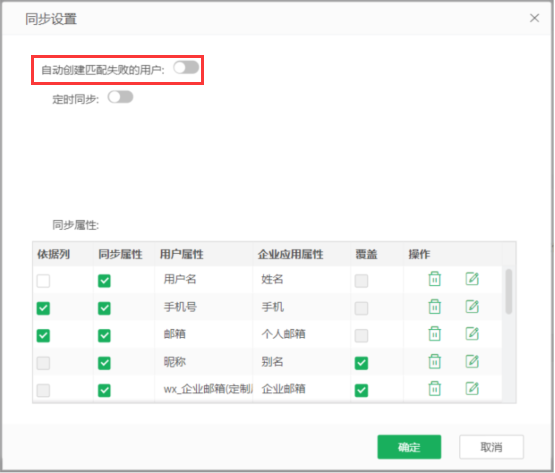Edit the 手机号 attribute mapping

(472, 307)
